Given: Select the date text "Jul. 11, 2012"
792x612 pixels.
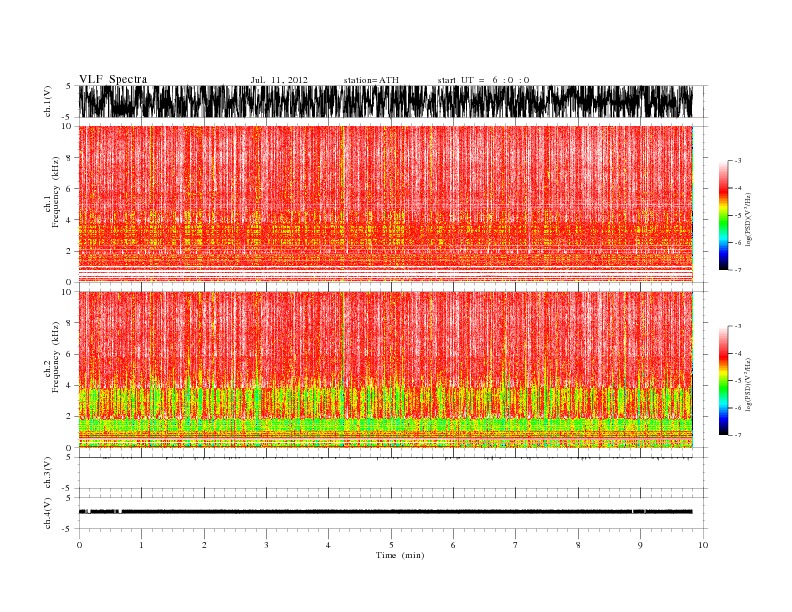Looking at the screenshot, I should [279, 80].
